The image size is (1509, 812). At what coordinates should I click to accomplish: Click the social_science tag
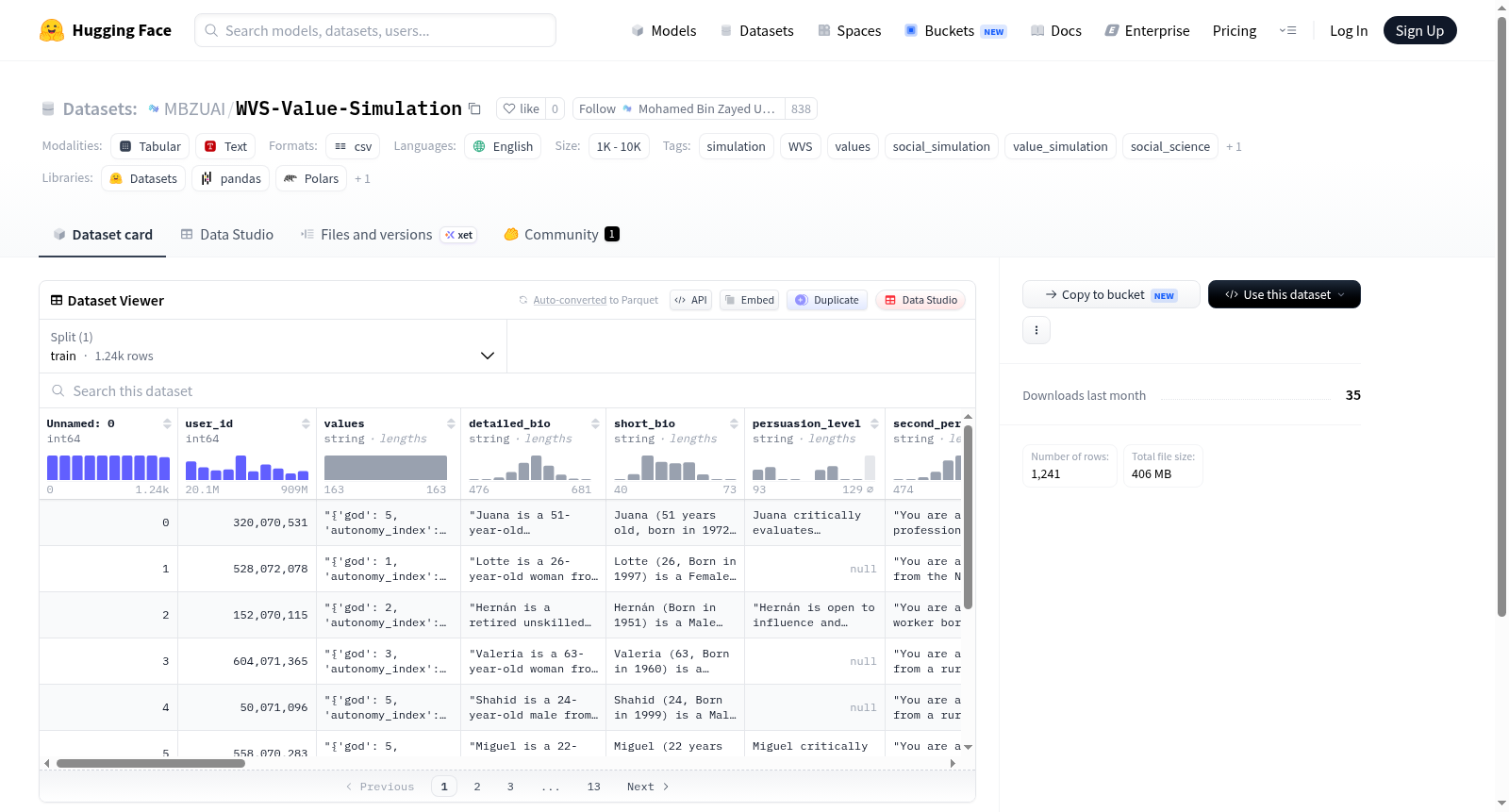(1170, 146)
